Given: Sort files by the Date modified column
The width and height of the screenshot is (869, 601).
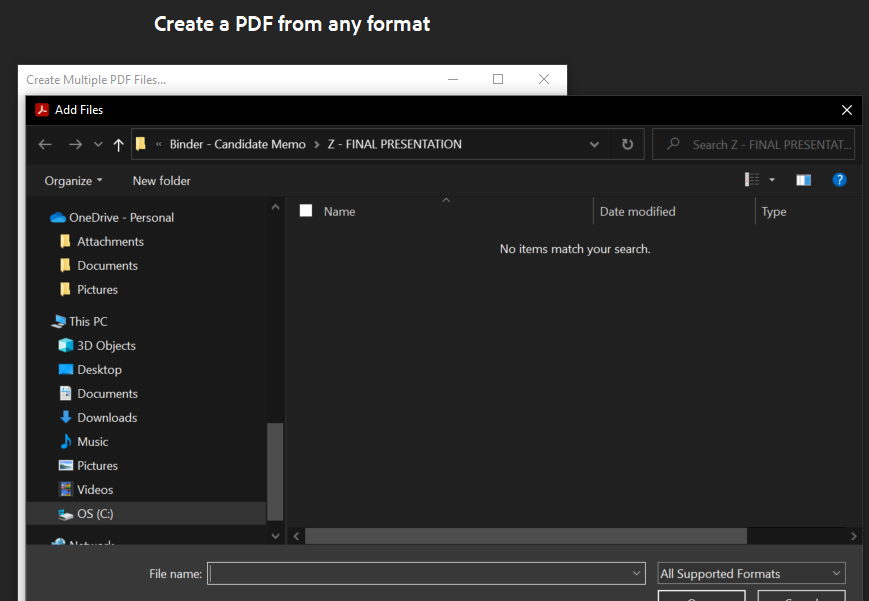Looking at the screenshot, I should tap(637, 211).
